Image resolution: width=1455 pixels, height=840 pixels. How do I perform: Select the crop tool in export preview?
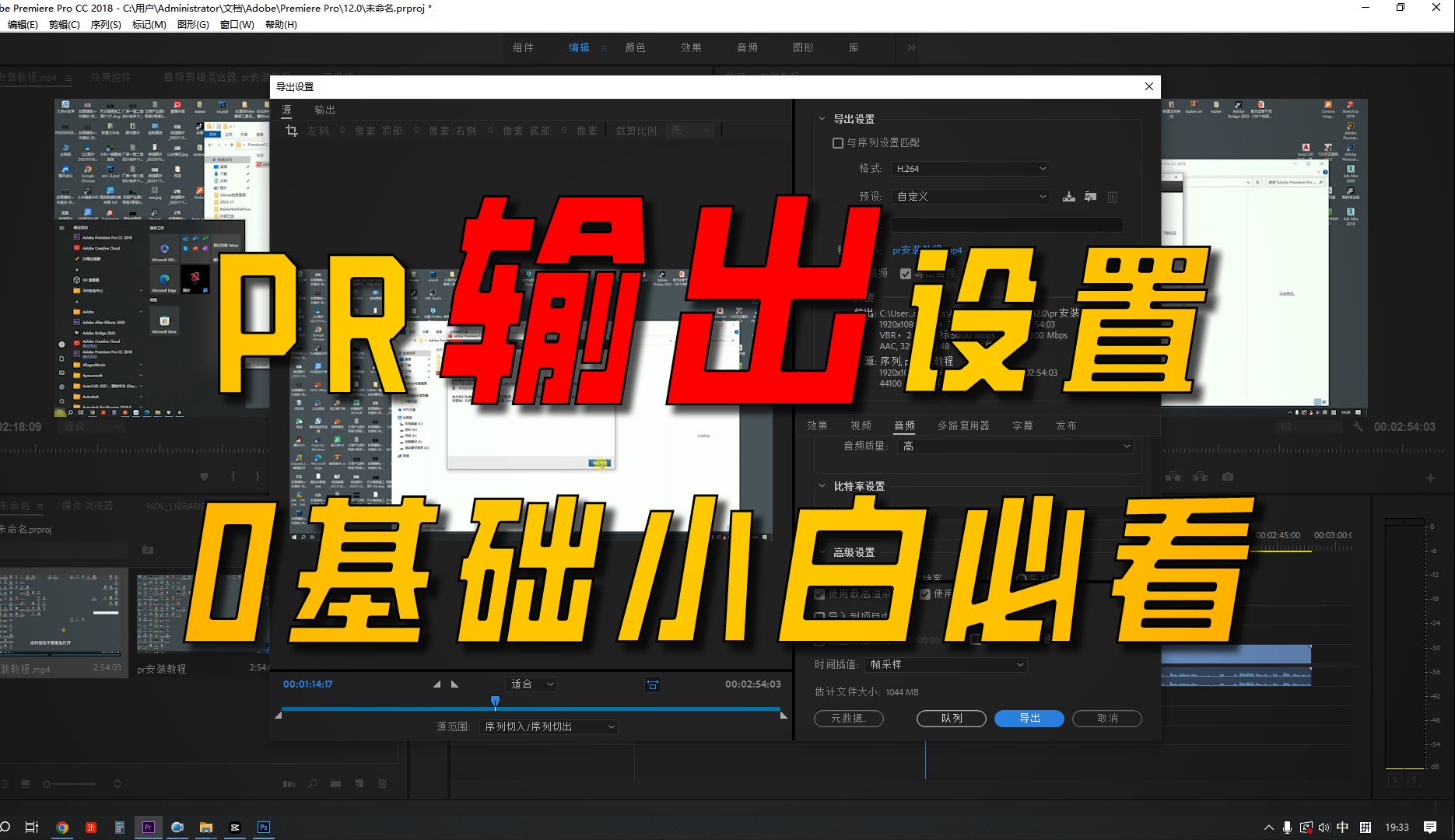click(x=292, y=131)
